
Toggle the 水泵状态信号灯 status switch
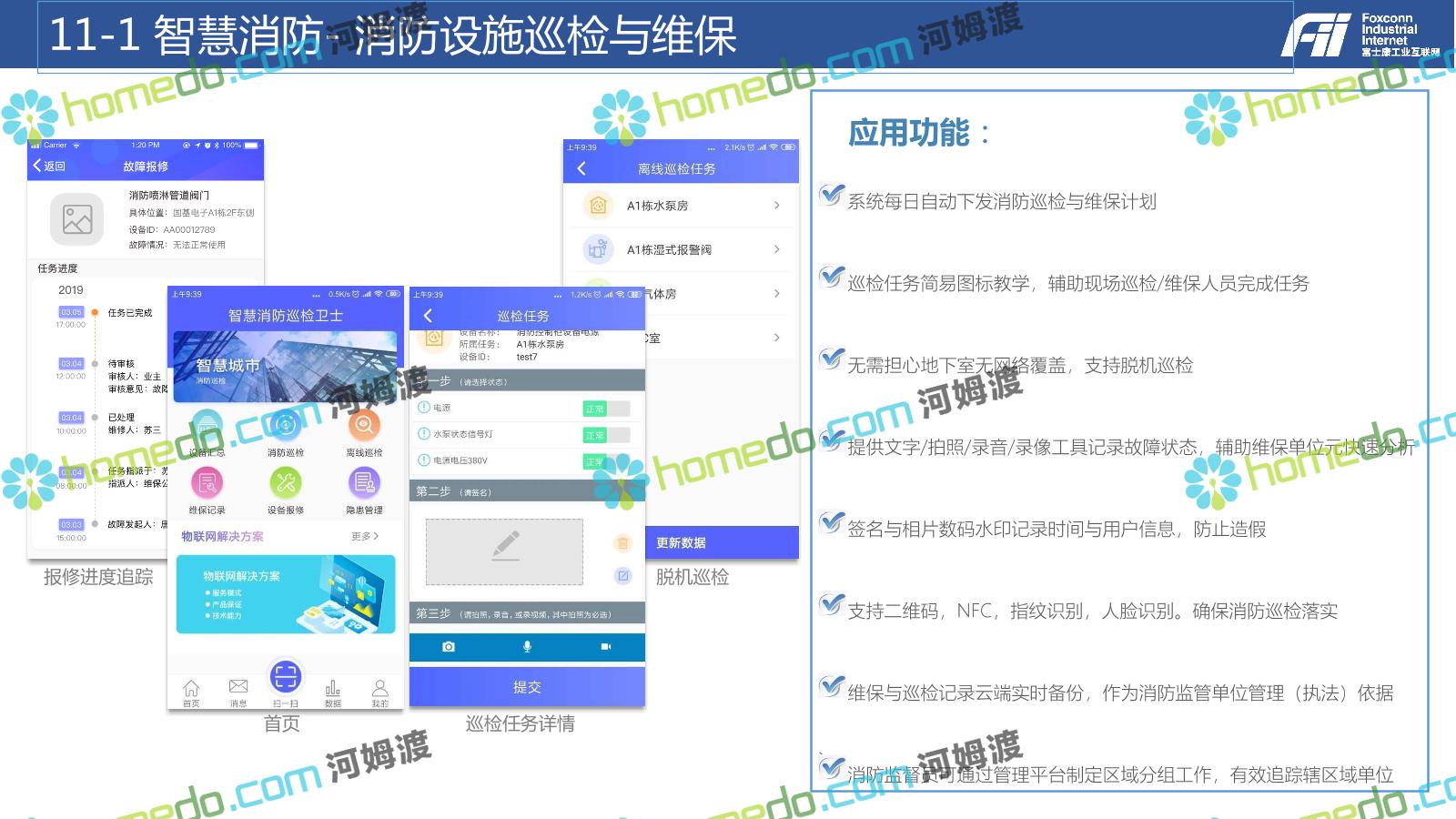(606, 435)
